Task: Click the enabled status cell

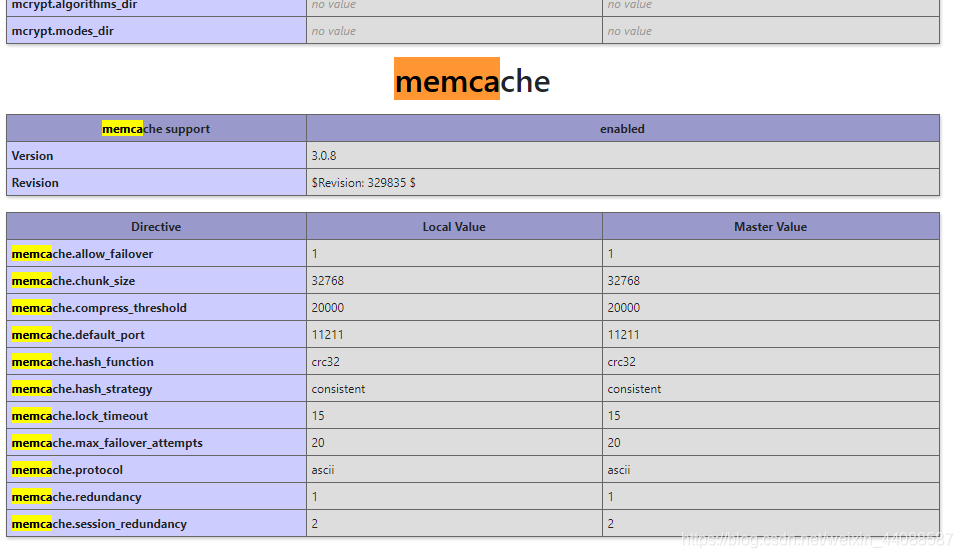Action: pos(622,129)
